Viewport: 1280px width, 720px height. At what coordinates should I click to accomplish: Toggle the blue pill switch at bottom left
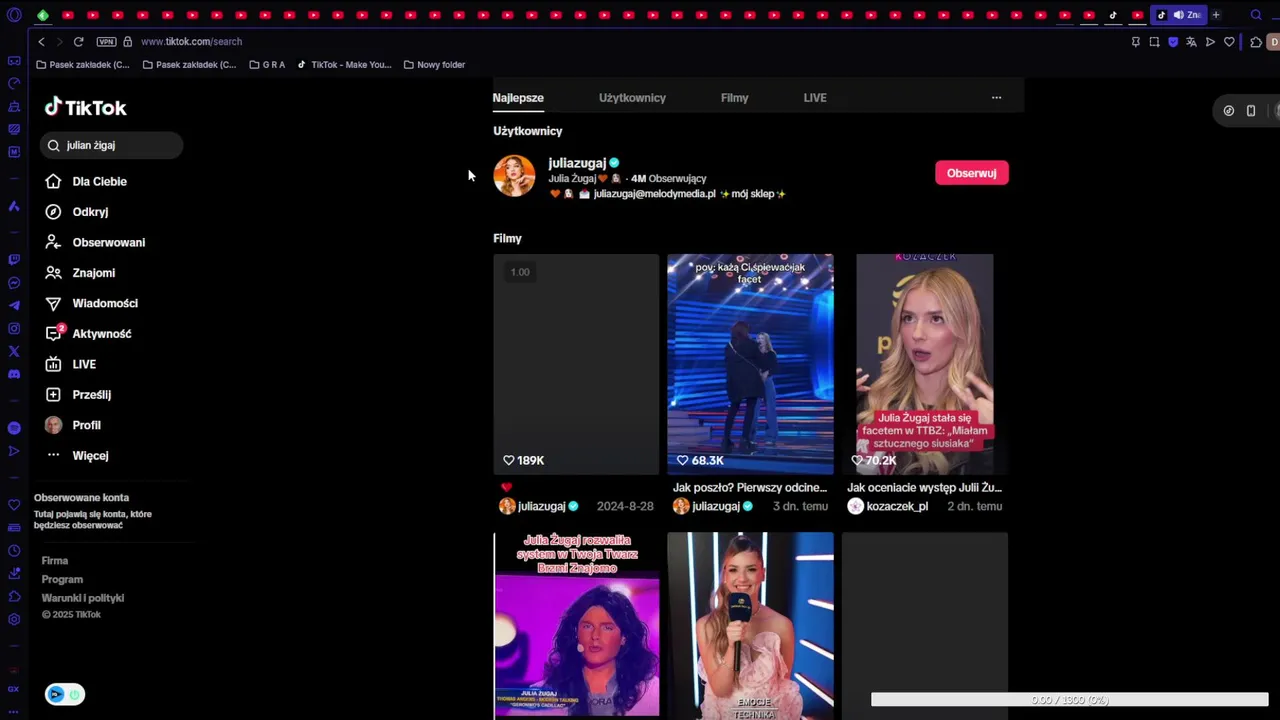(65, 694)
